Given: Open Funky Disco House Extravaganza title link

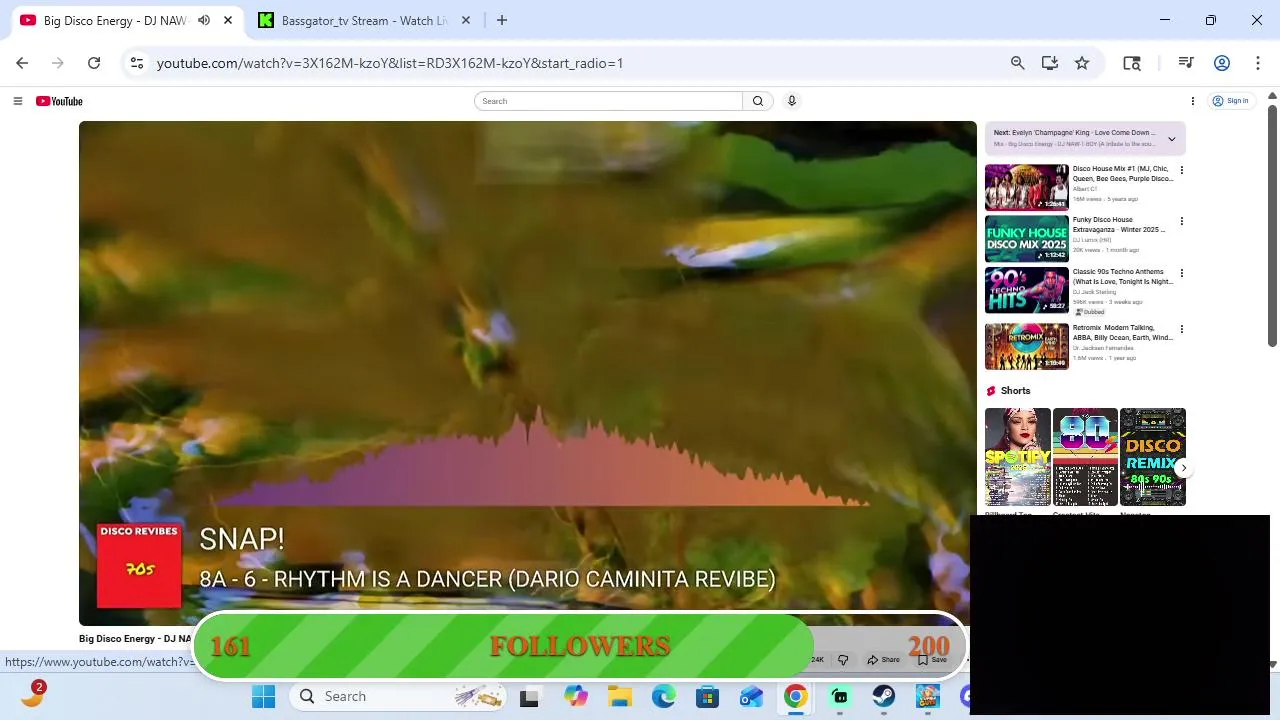Looking at the screenshot, I should coord(1119,225).
